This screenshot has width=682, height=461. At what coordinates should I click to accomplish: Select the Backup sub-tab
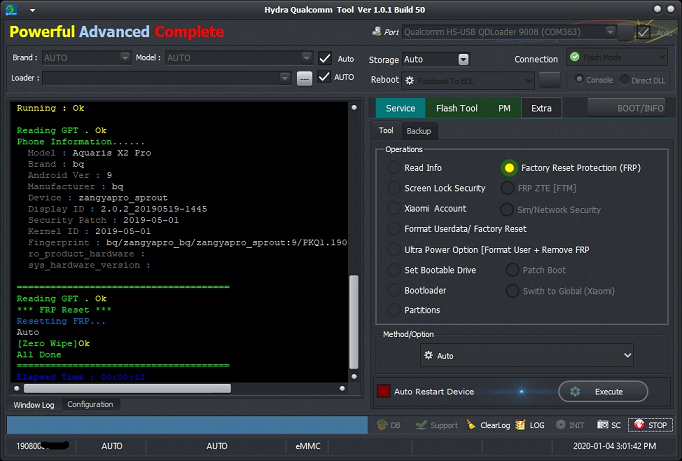point(418,131)
